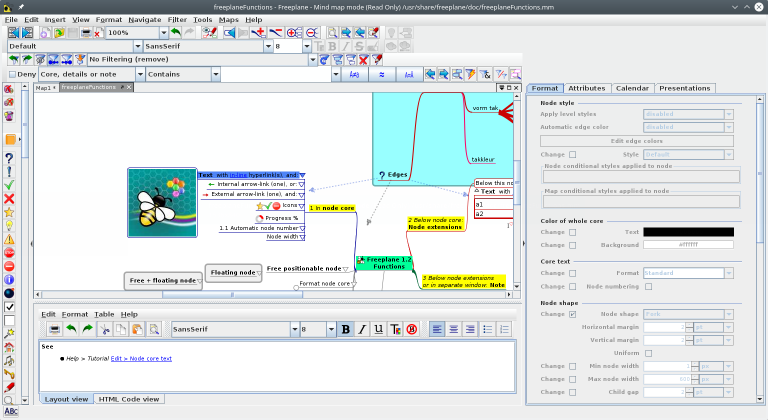Toggle Change checkbox for Text color
The width and height of the screenshot is (768, 420).
pyautogui.click(x=573, y=232)
